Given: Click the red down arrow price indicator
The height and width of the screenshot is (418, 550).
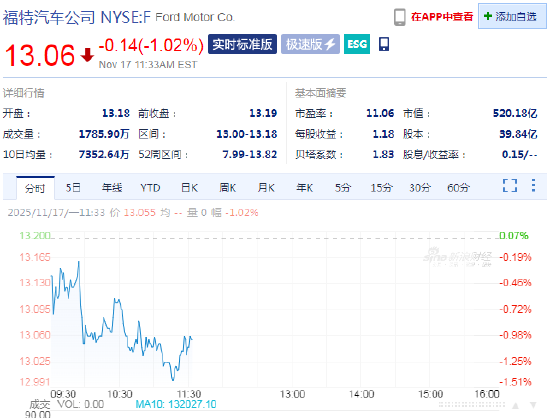Looking at the screenshot, I should click(87, 55).
